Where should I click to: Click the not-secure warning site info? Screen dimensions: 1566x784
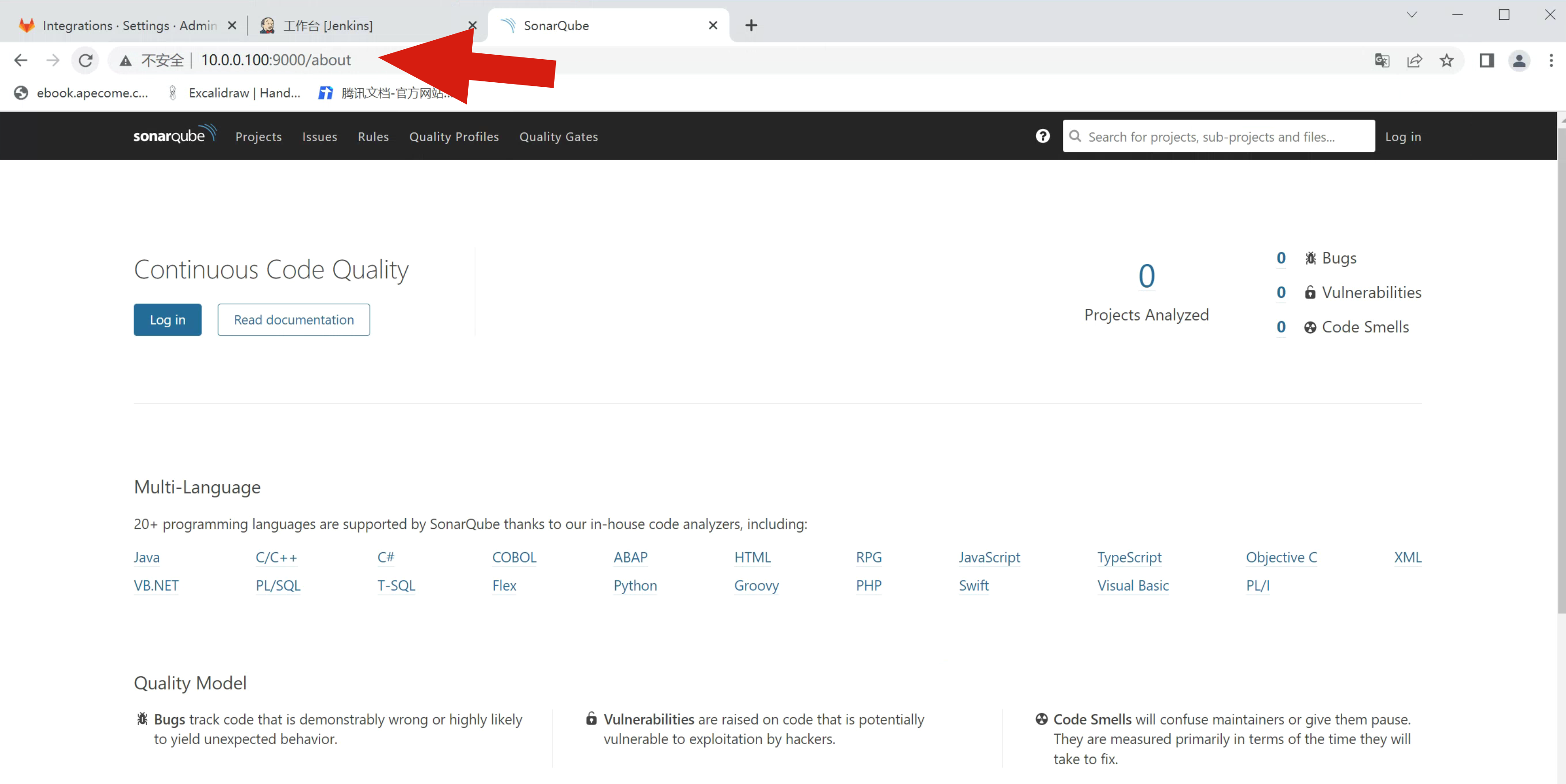point(152,60)
